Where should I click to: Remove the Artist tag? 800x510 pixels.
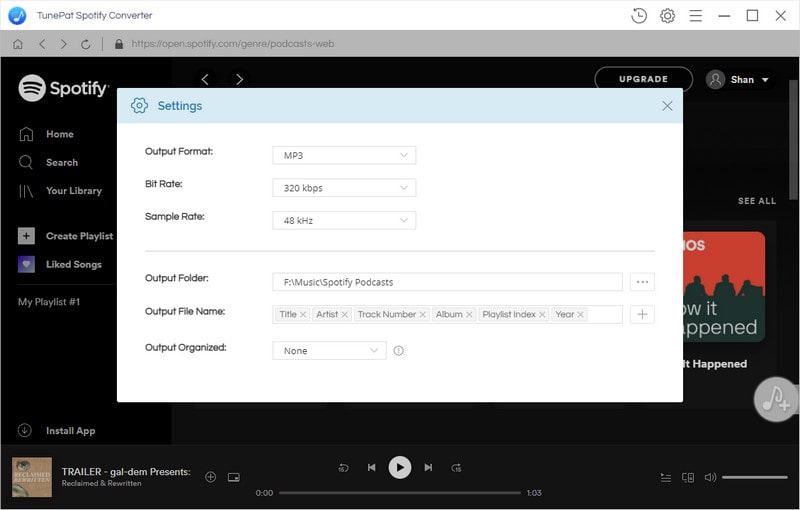(345, 315)
